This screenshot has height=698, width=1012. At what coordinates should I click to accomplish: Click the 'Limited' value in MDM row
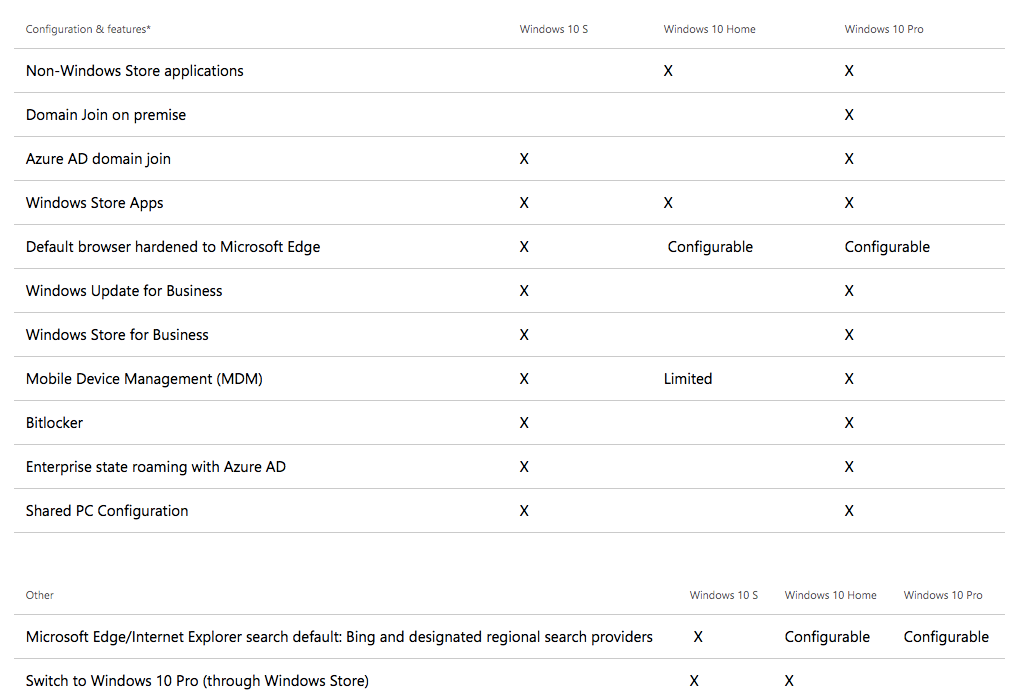(688, 379)
